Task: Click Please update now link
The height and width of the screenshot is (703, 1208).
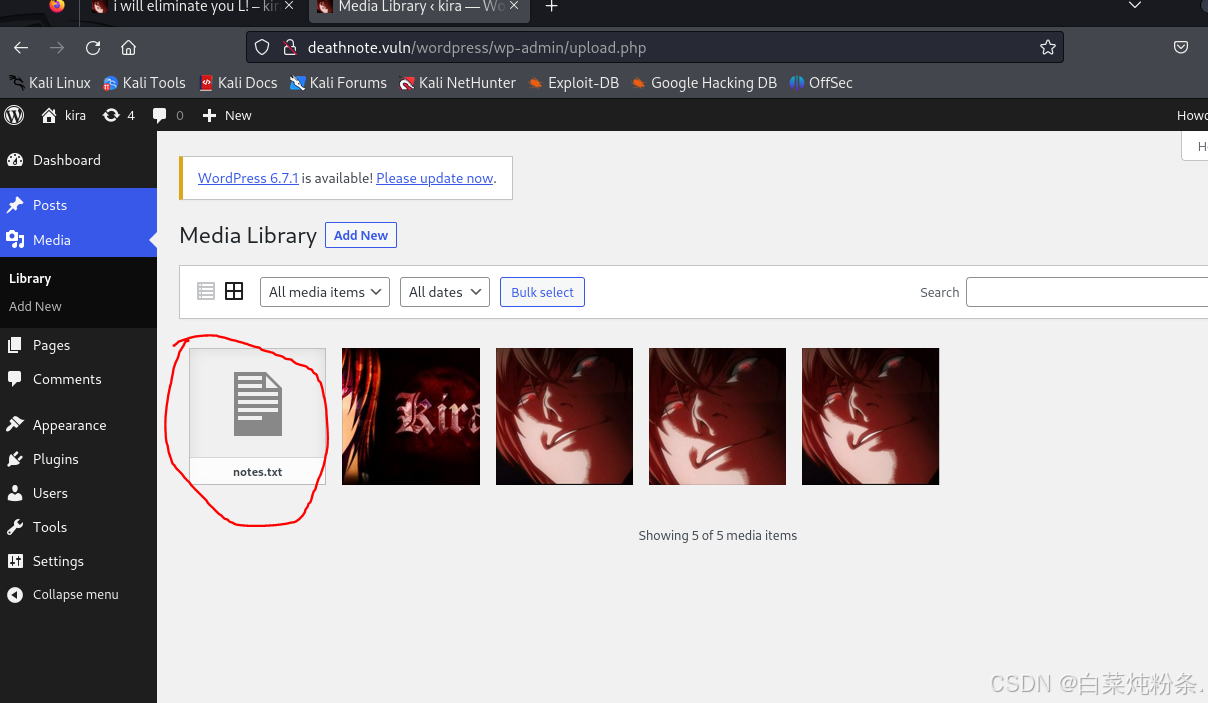Action: point(435,178)
